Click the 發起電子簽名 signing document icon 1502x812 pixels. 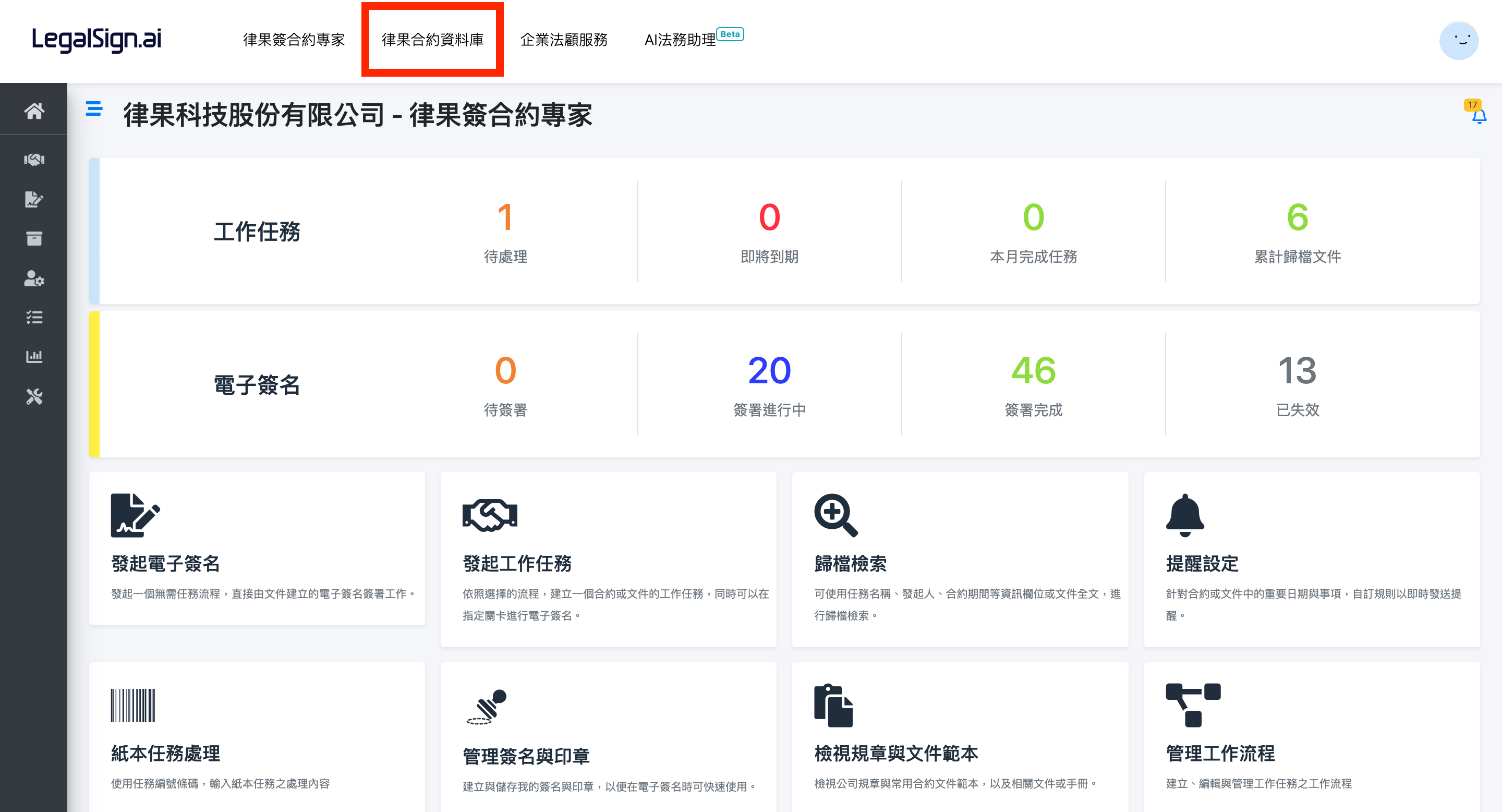pos(135,515)
